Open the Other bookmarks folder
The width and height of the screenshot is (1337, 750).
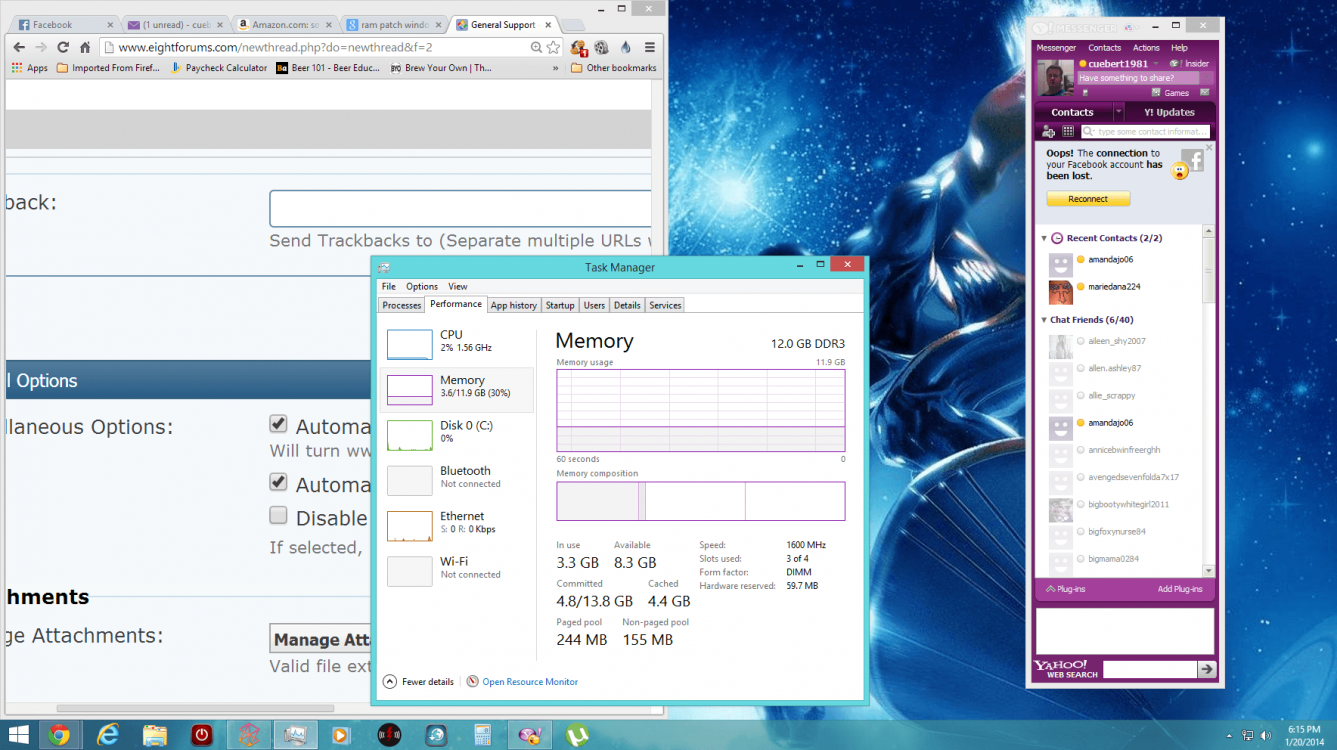point(613,68)
